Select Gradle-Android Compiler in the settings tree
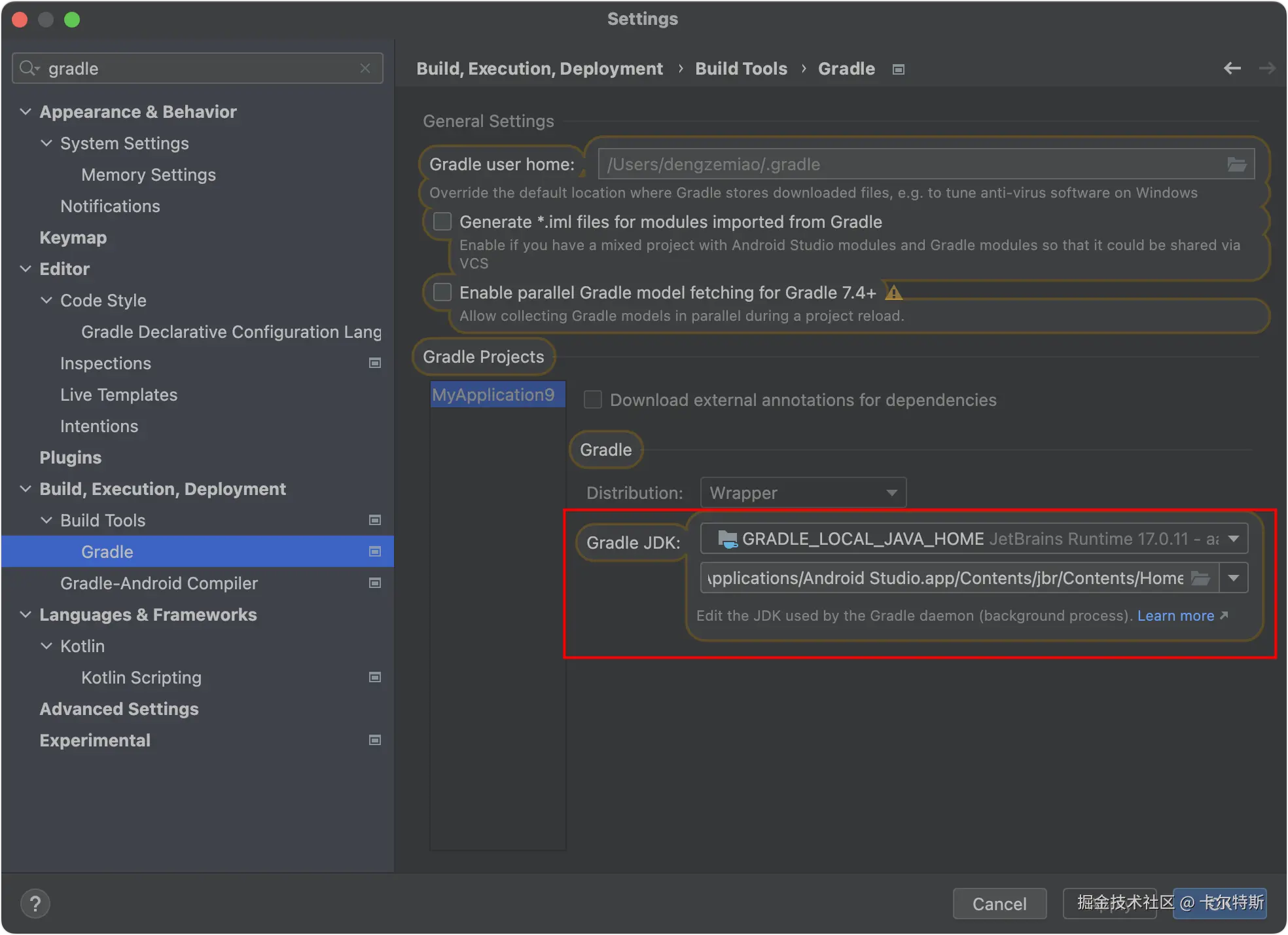Image resolution: width=1288 pixels, height=935 pixels. [159, 583]
